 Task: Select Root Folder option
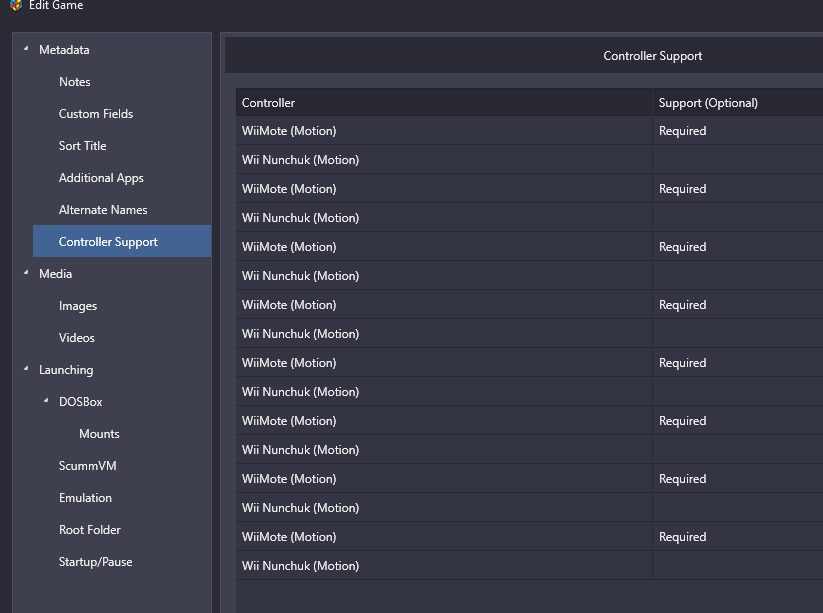coord(90,530)
